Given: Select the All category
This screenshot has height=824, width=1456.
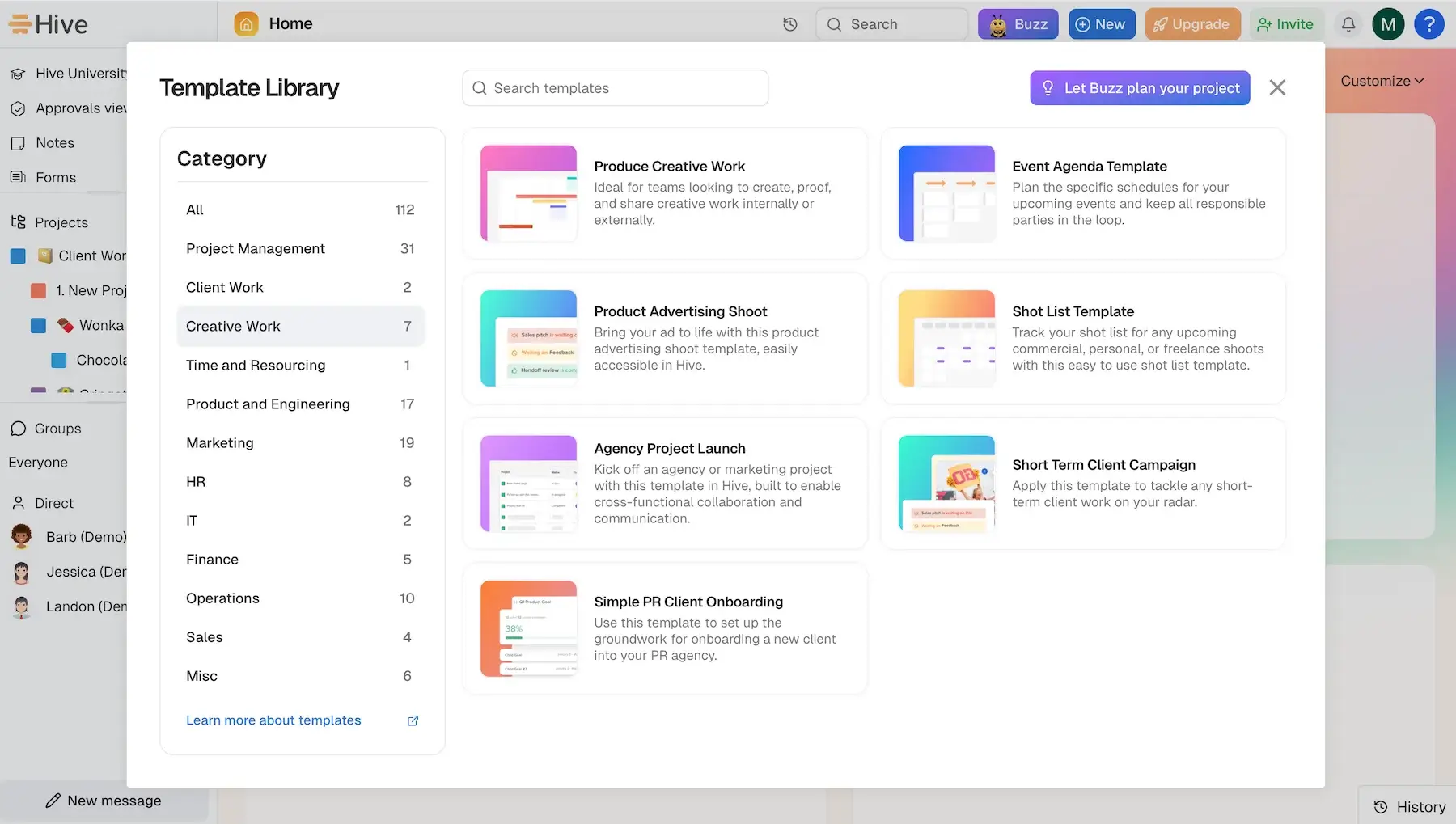Looking at the screenshot, I should pos(301,209).
